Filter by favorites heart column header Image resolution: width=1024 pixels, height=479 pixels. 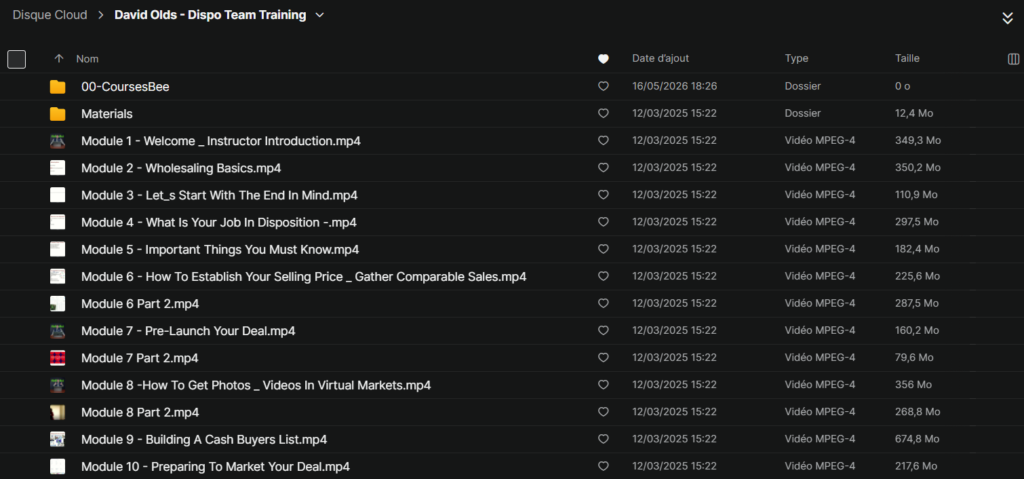pyautogui.click(x=603, y=59)
